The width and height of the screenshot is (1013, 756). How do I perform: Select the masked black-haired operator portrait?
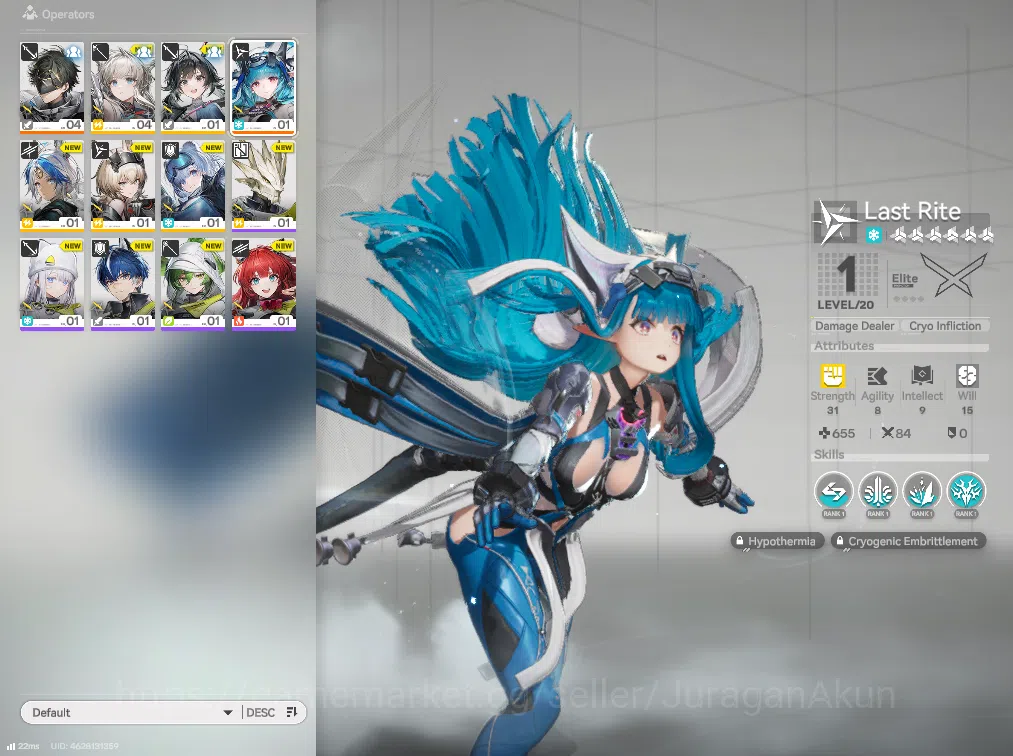(x=52, y=87)
